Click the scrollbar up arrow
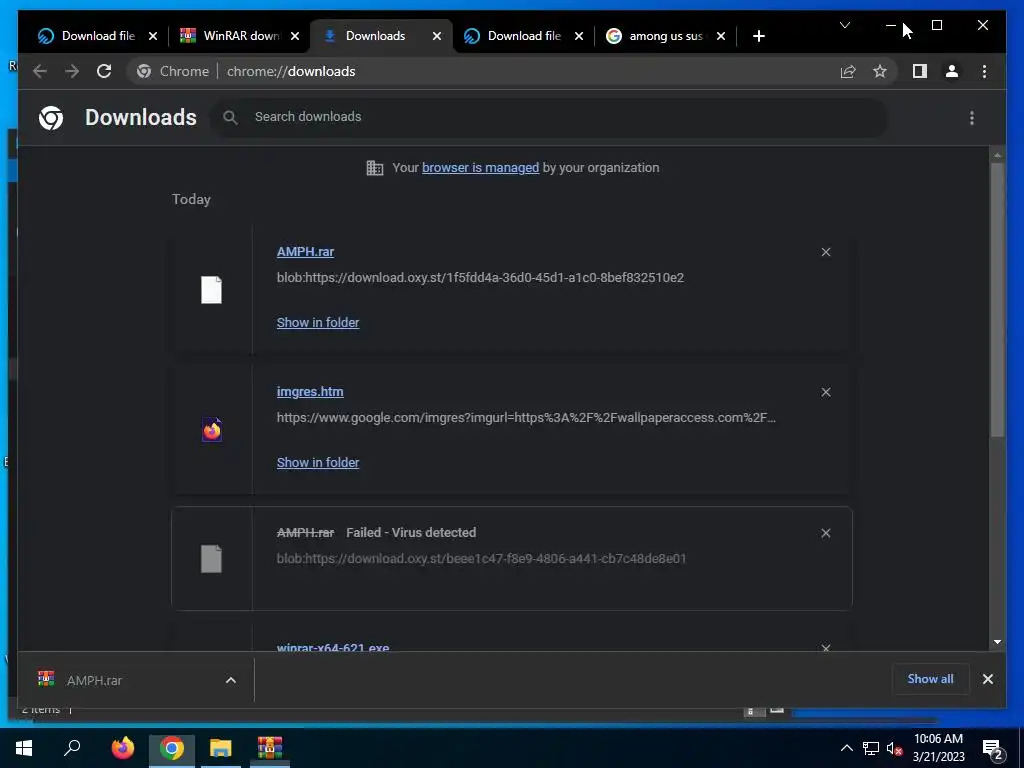The height and width of the screenshot is (768, 1024). tap(997, 155)
